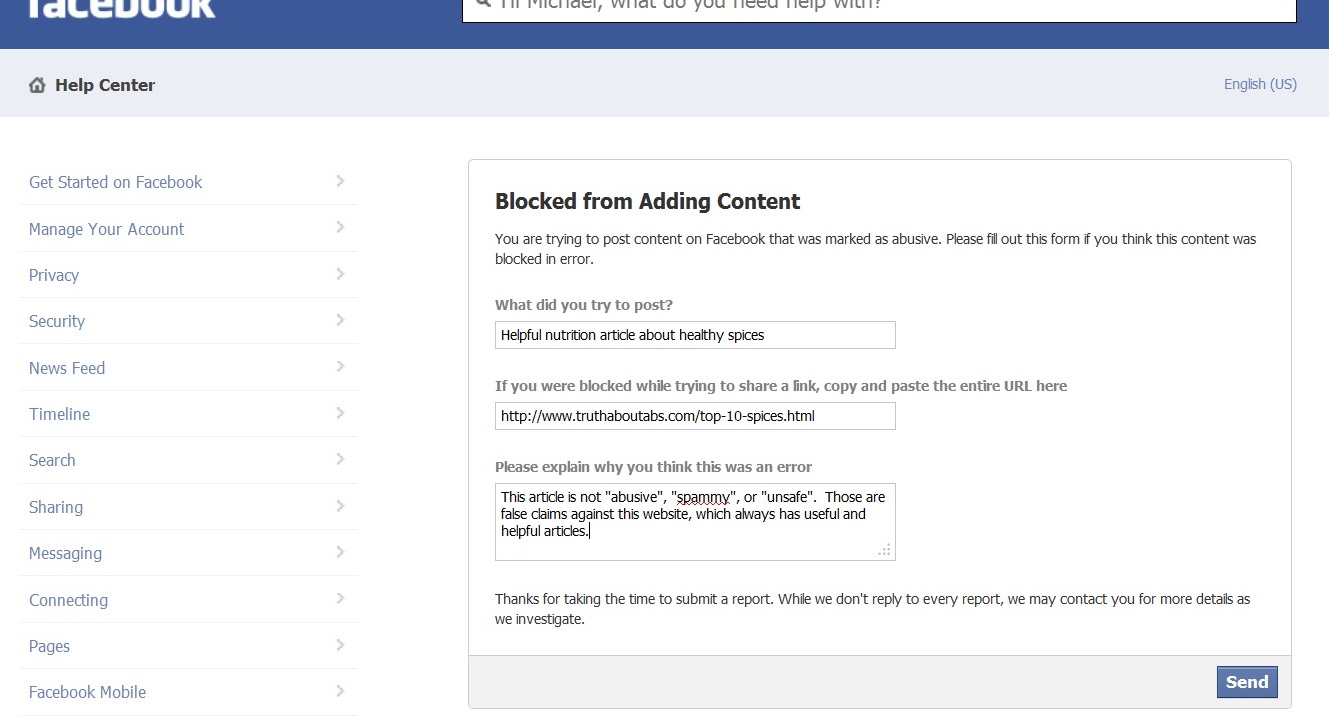Click the 'What did you try to post' field
1329x723 pixels.
tap(695, 335)
